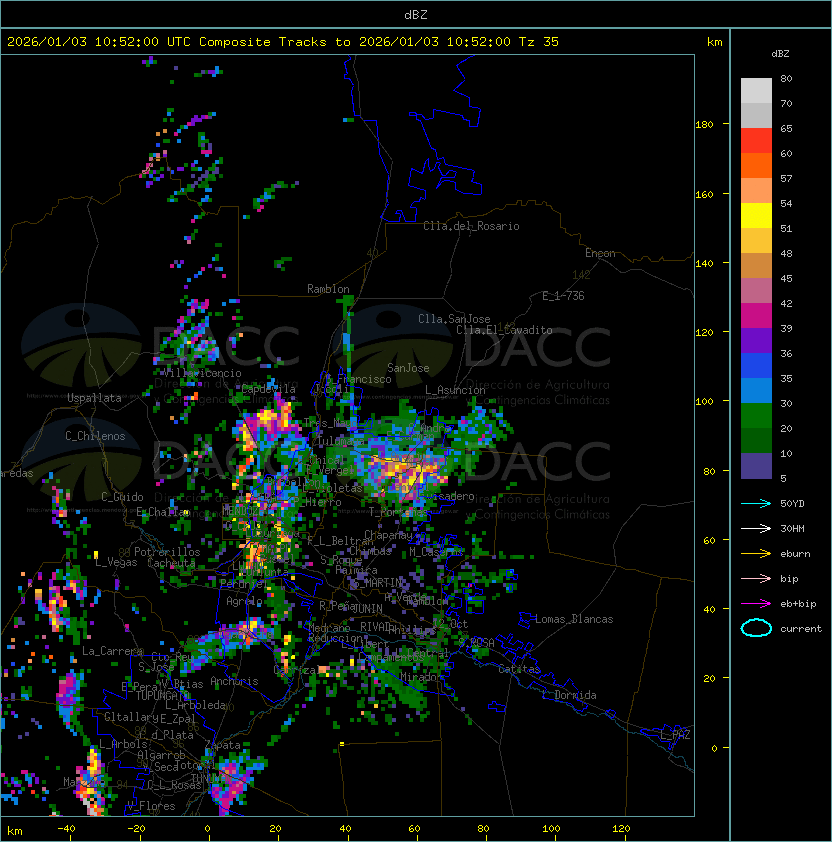
Task: Pick the red swatch below 65 dBZ
Action: 756,141
